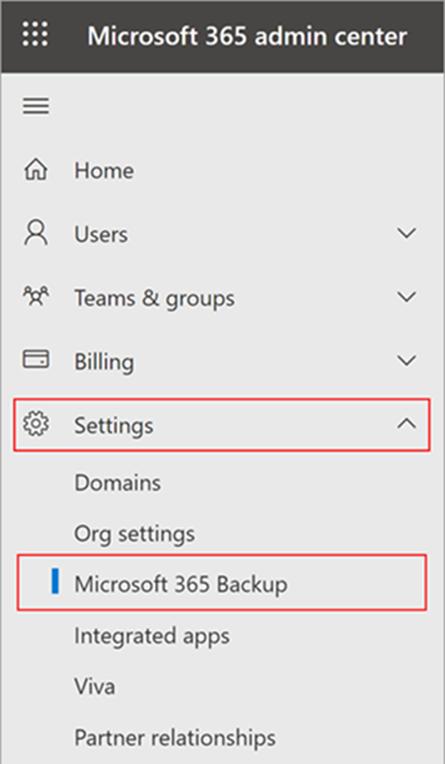Screen dimensions: 445x764
Task: Expand the Billing section chevron
Action: pos(406,361)
